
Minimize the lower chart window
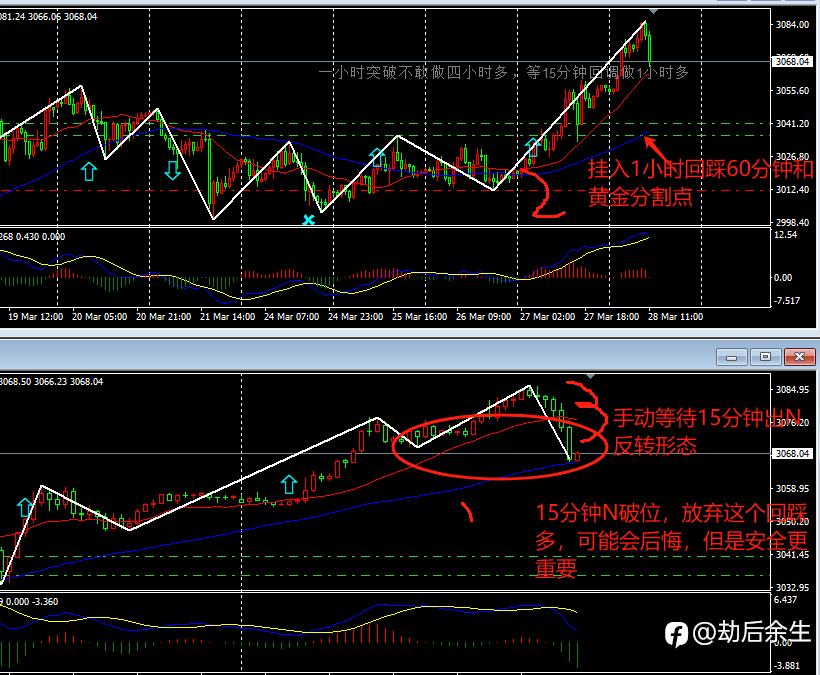[732, 357]
